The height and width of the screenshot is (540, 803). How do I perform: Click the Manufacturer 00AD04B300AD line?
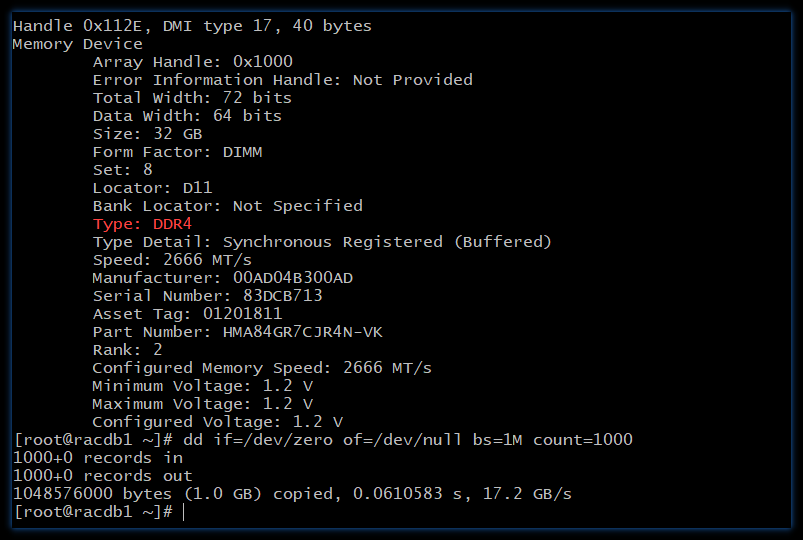222,278
